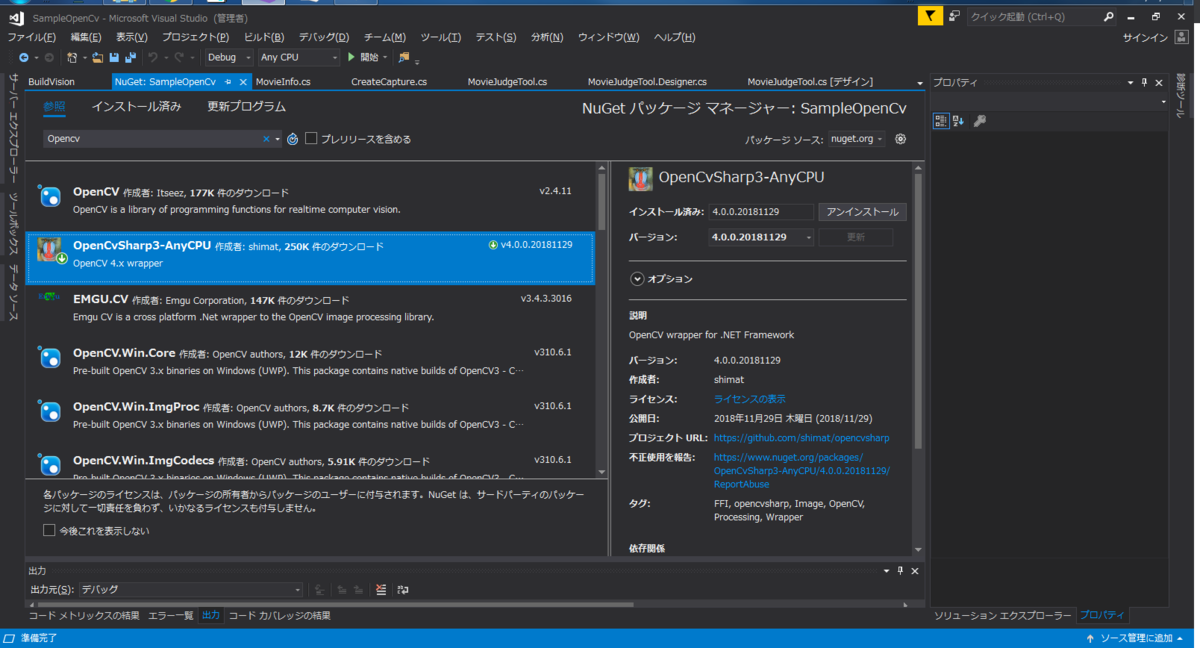
Task: Click the refresh icon beside search box
Action: pyautogui.click(x=293, y=139)
